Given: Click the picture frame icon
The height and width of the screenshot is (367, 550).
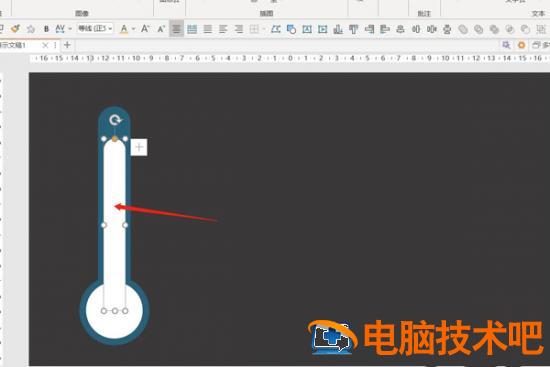Looking at the screenshot, I should pos(307,29).
